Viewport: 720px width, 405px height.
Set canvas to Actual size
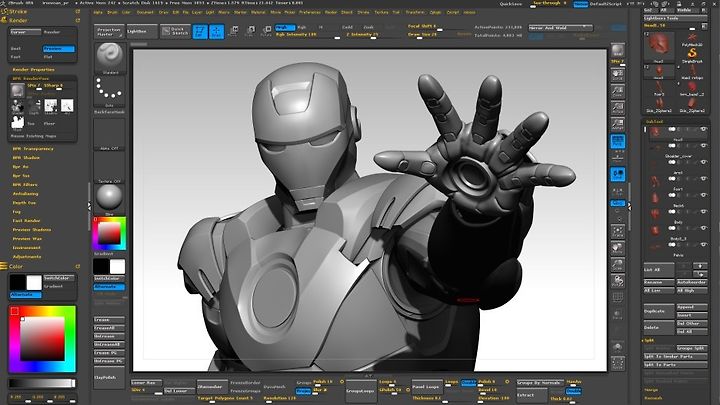618,107
